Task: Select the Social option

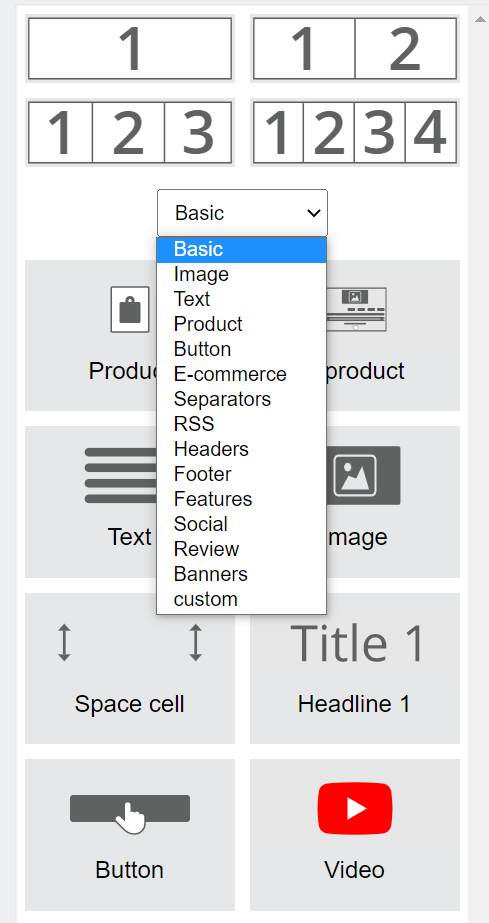Action: point(241,524)
